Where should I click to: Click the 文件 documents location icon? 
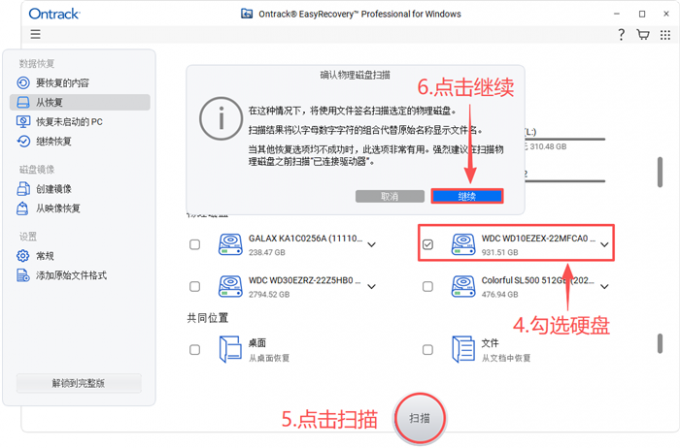point(463,349)
